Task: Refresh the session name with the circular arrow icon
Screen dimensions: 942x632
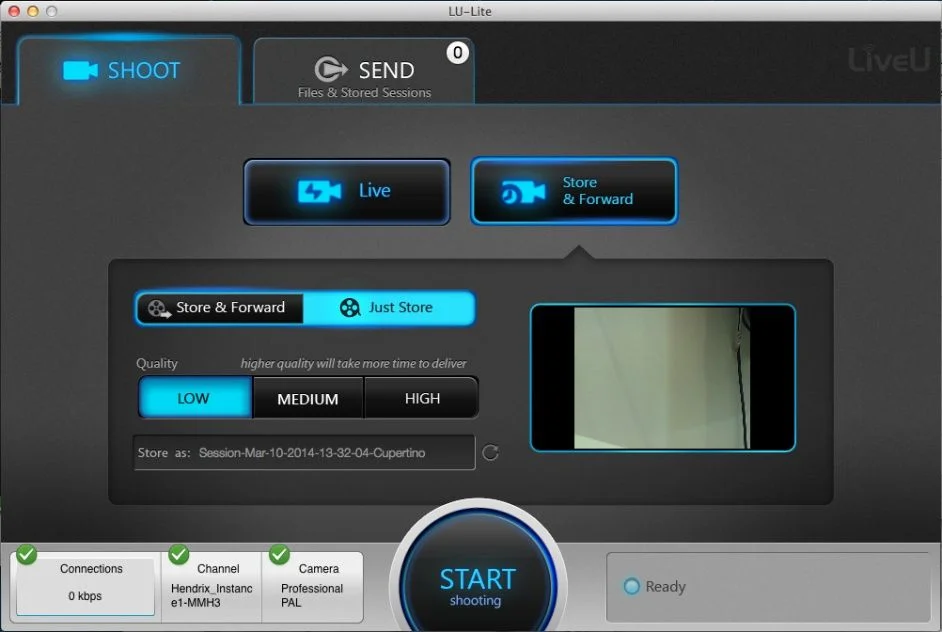Action: tap(490, 452)
